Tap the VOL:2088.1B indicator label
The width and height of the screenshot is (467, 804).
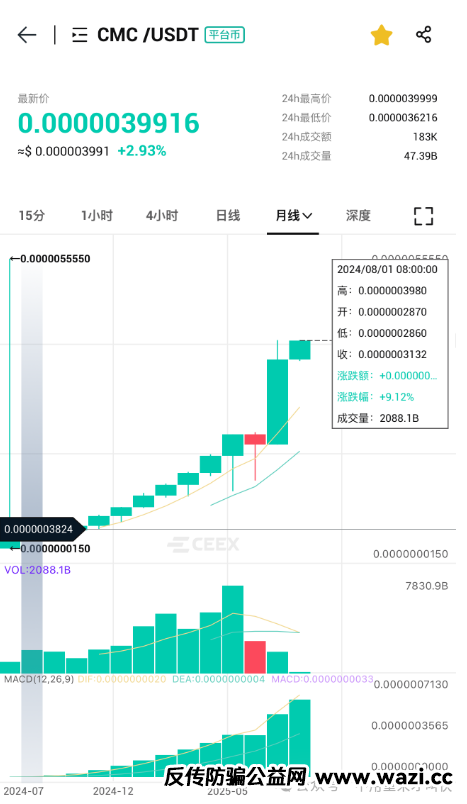click(37, 570)
